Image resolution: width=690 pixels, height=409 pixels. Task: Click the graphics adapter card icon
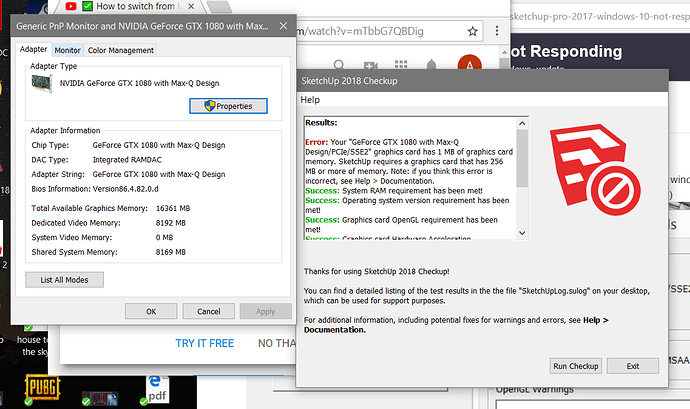coord(42,83)
